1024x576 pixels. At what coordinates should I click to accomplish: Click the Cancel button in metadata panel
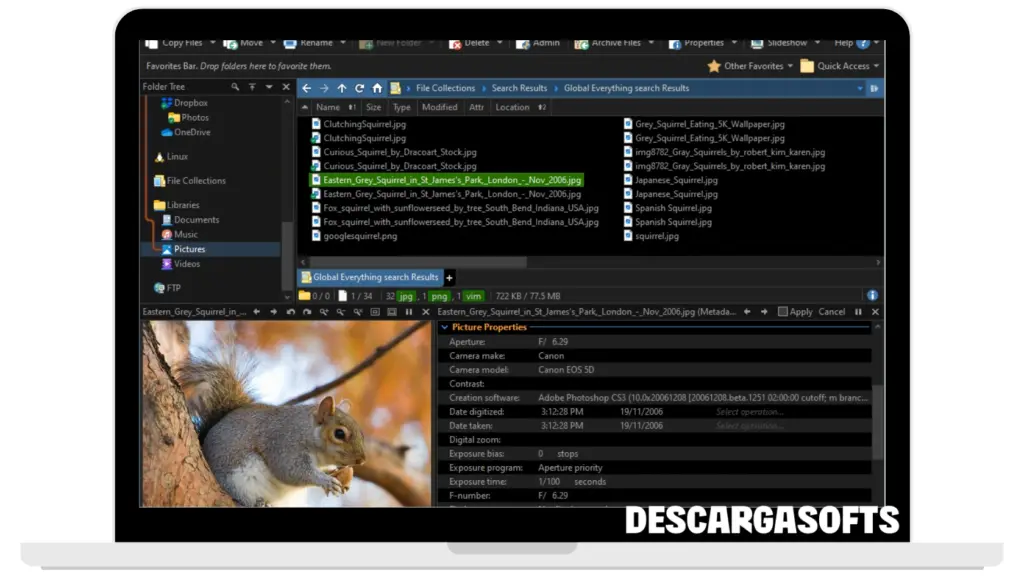coord(831,312)
